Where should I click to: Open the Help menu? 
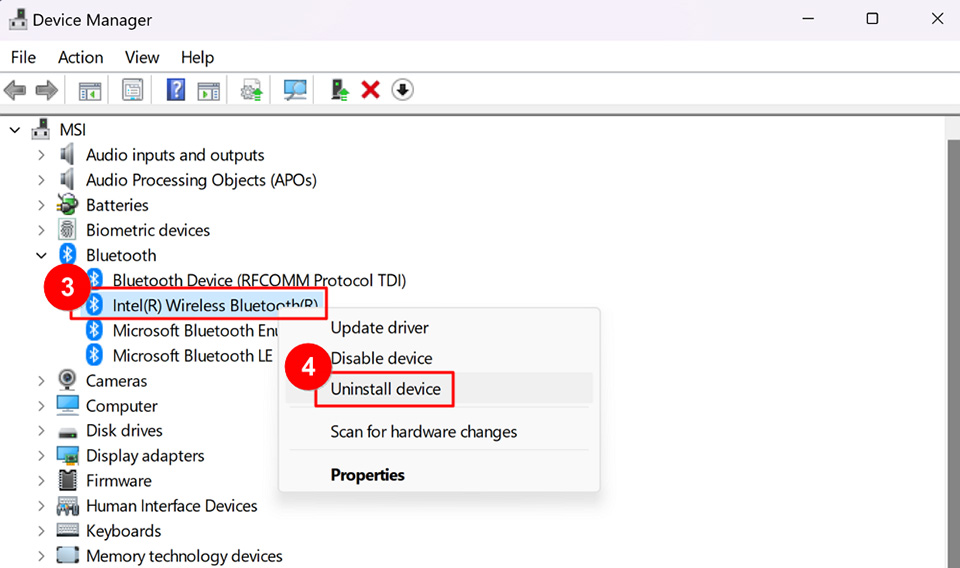click(197, 58)
